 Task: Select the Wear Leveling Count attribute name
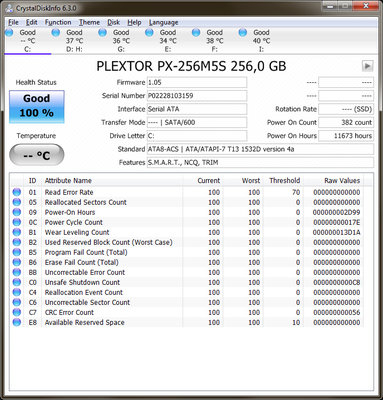[77, 232]
